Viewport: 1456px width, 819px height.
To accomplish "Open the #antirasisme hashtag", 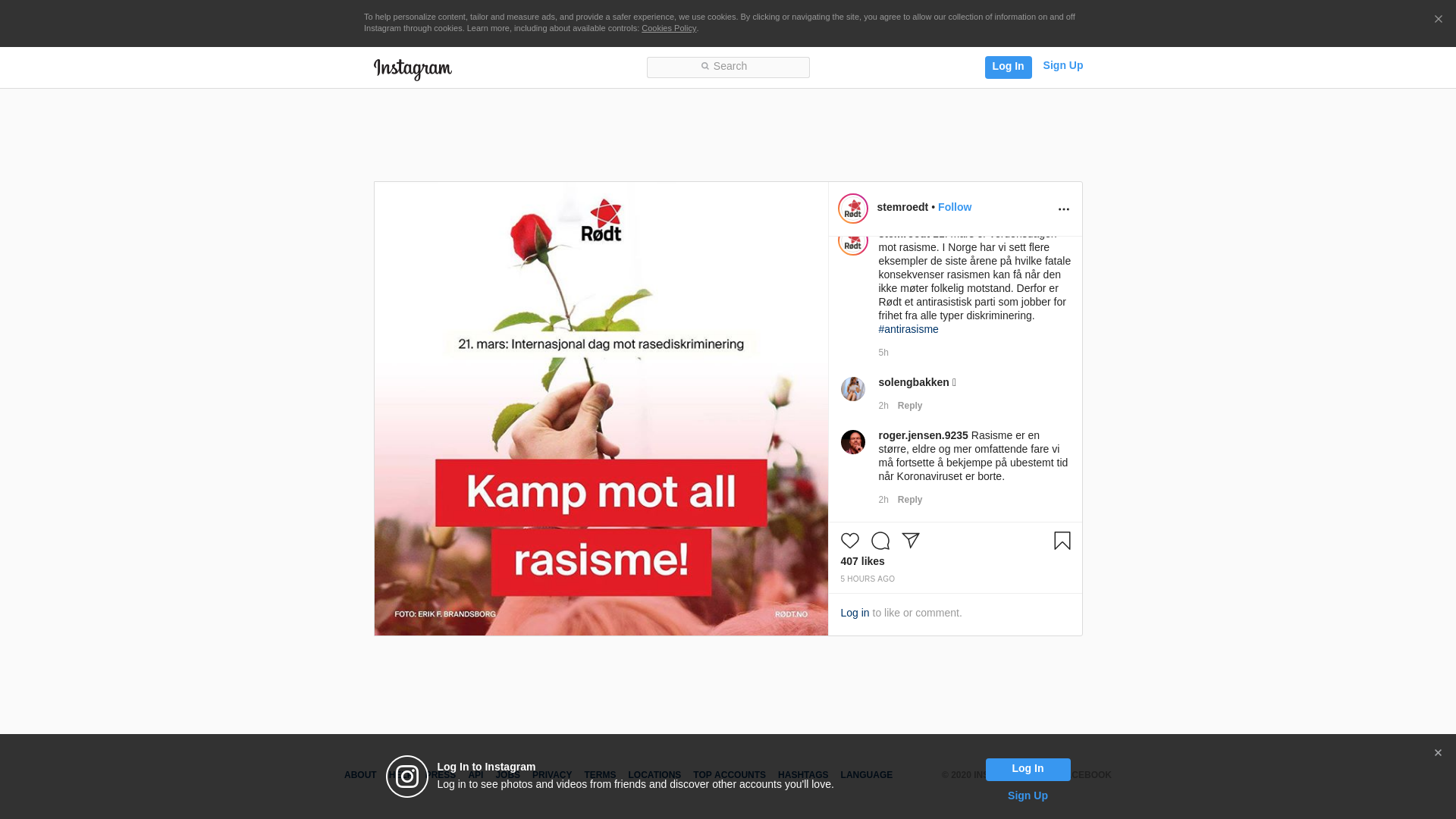I will [908, 329].
